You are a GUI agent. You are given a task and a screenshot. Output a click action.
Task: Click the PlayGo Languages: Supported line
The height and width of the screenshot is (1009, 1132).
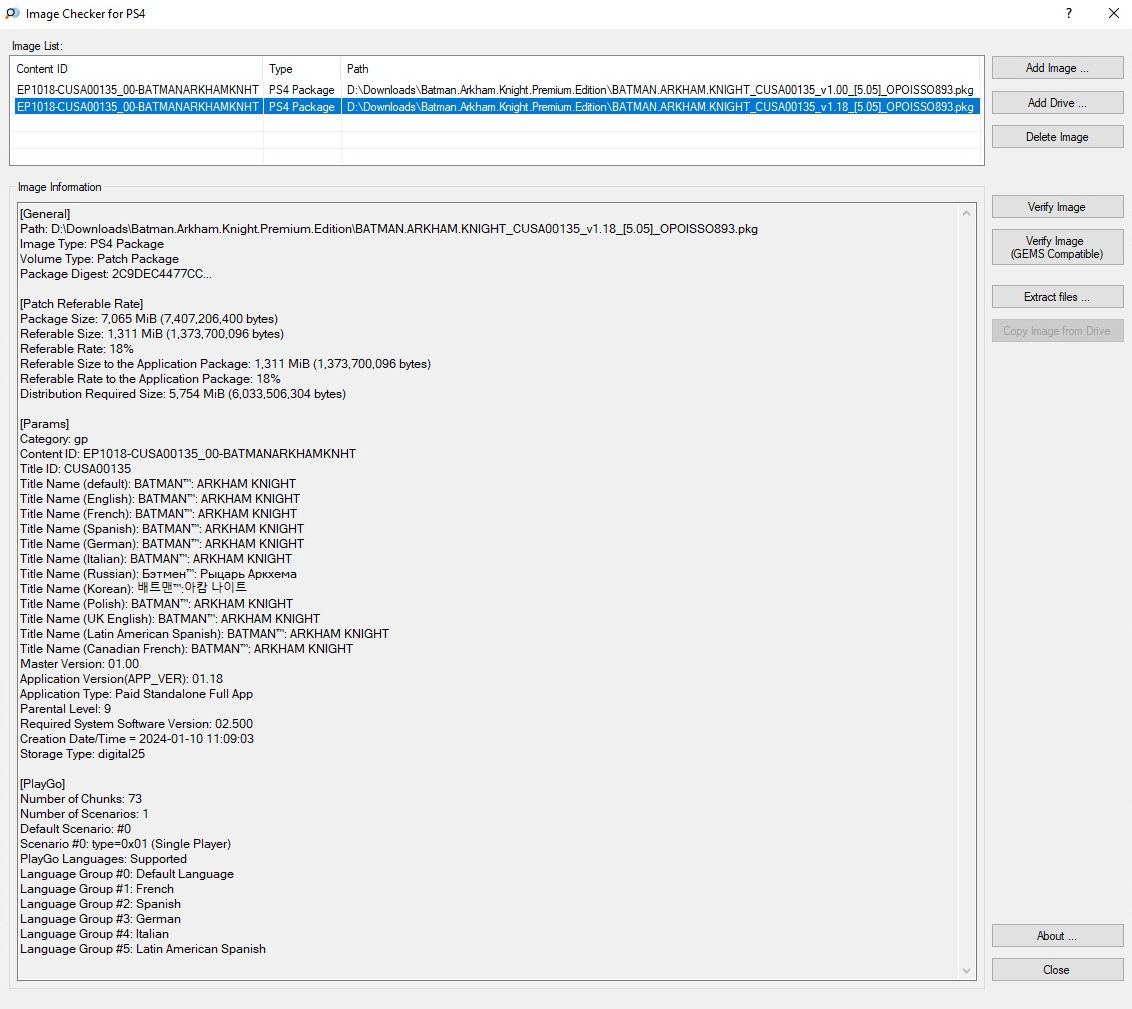pos(103,860)
